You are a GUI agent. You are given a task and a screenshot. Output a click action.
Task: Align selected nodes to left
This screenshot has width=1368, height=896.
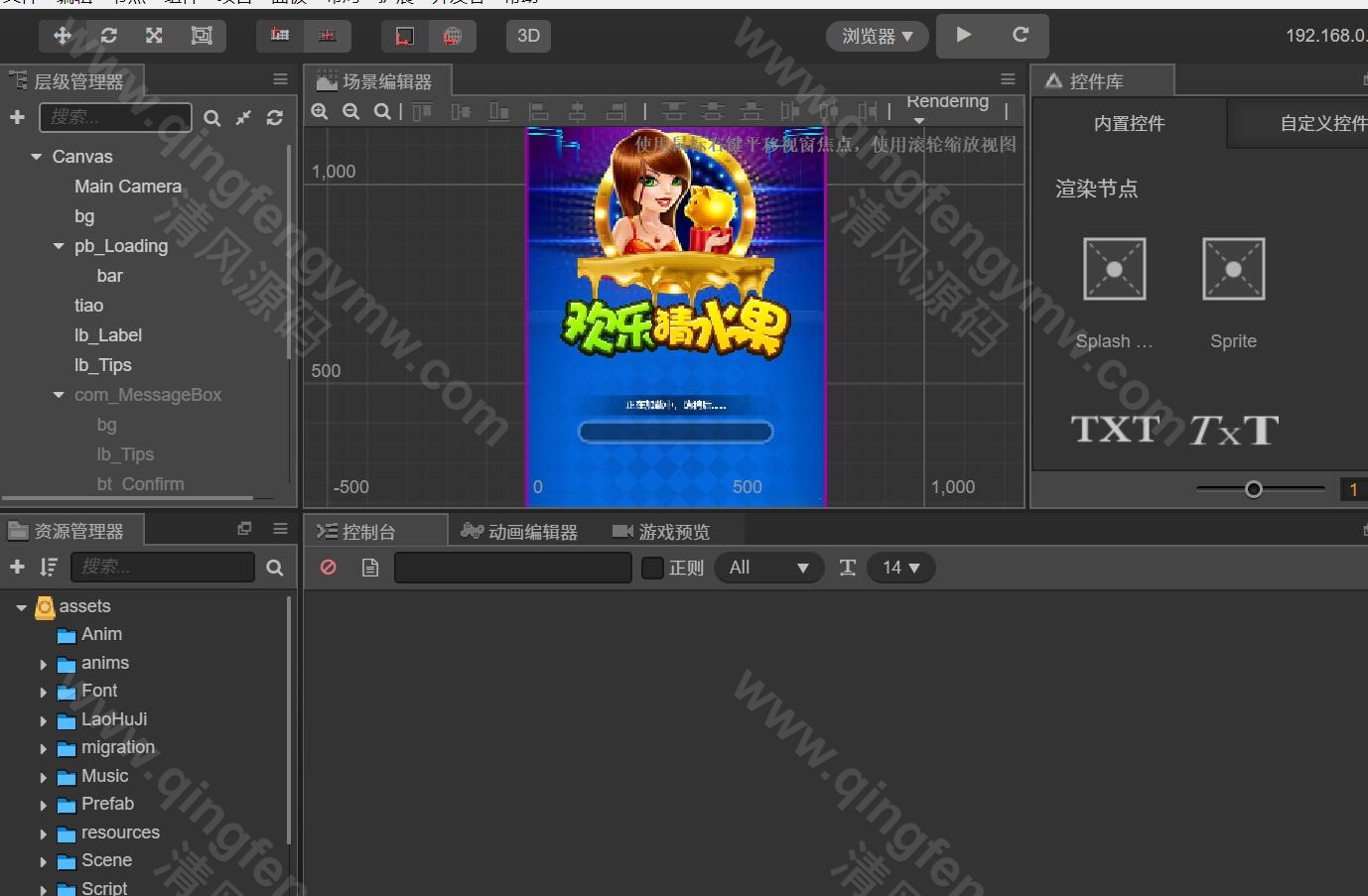[538, 111]
